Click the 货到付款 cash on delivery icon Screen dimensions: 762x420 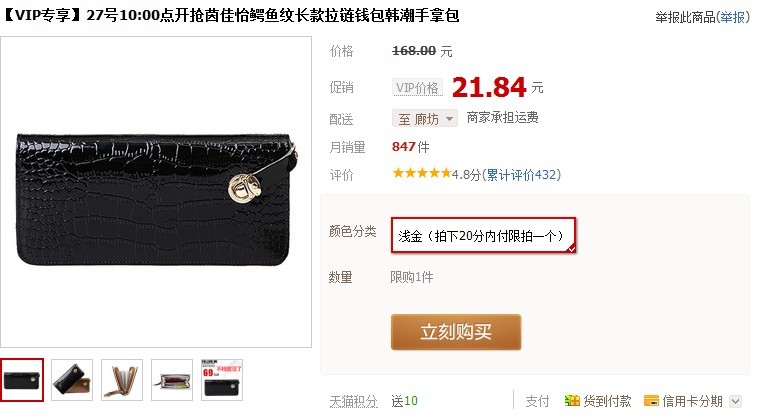point(572,401)
